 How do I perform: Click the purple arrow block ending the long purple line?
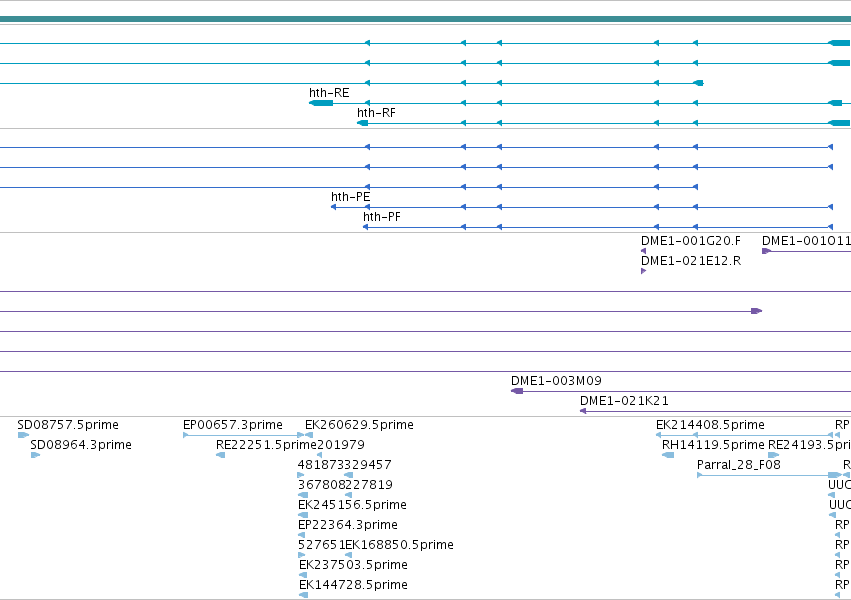pyautogui.click(x=757, y=311)
